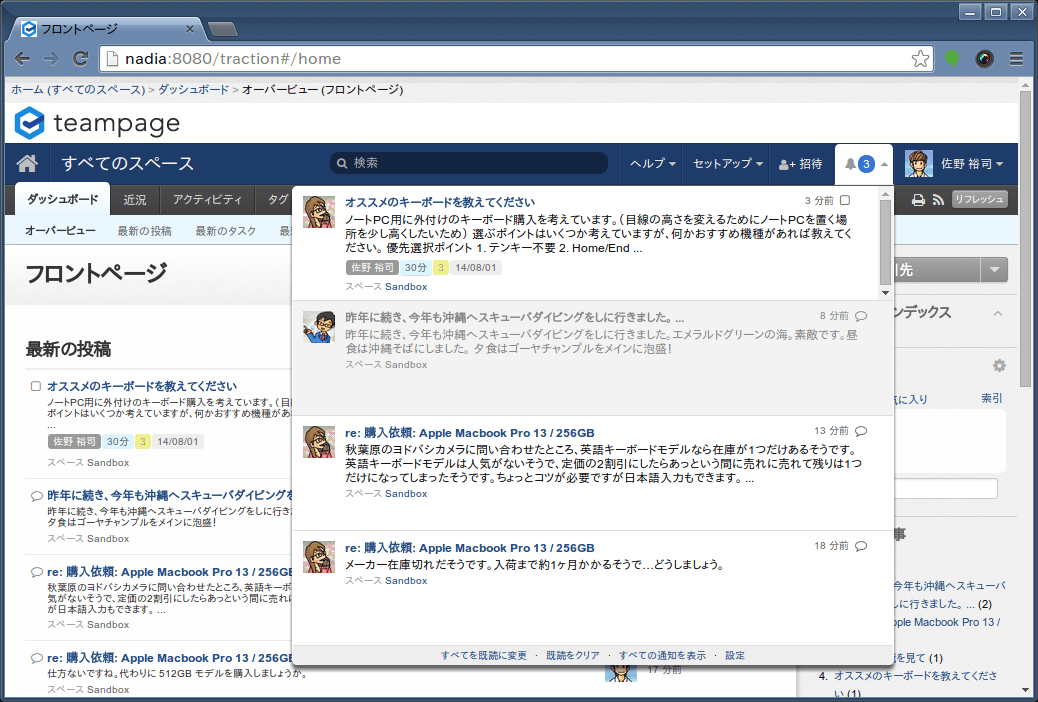Screen dimensions: 1038x702
Task: Open the dropdown arrow beside 先 button
Action: tap(994, 270)
